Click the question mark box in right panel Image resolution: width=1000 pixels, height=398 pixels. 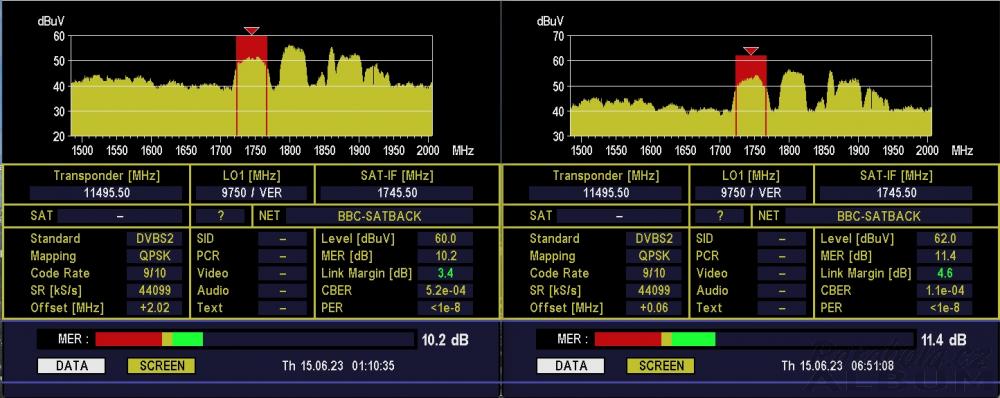pos(719,216)
